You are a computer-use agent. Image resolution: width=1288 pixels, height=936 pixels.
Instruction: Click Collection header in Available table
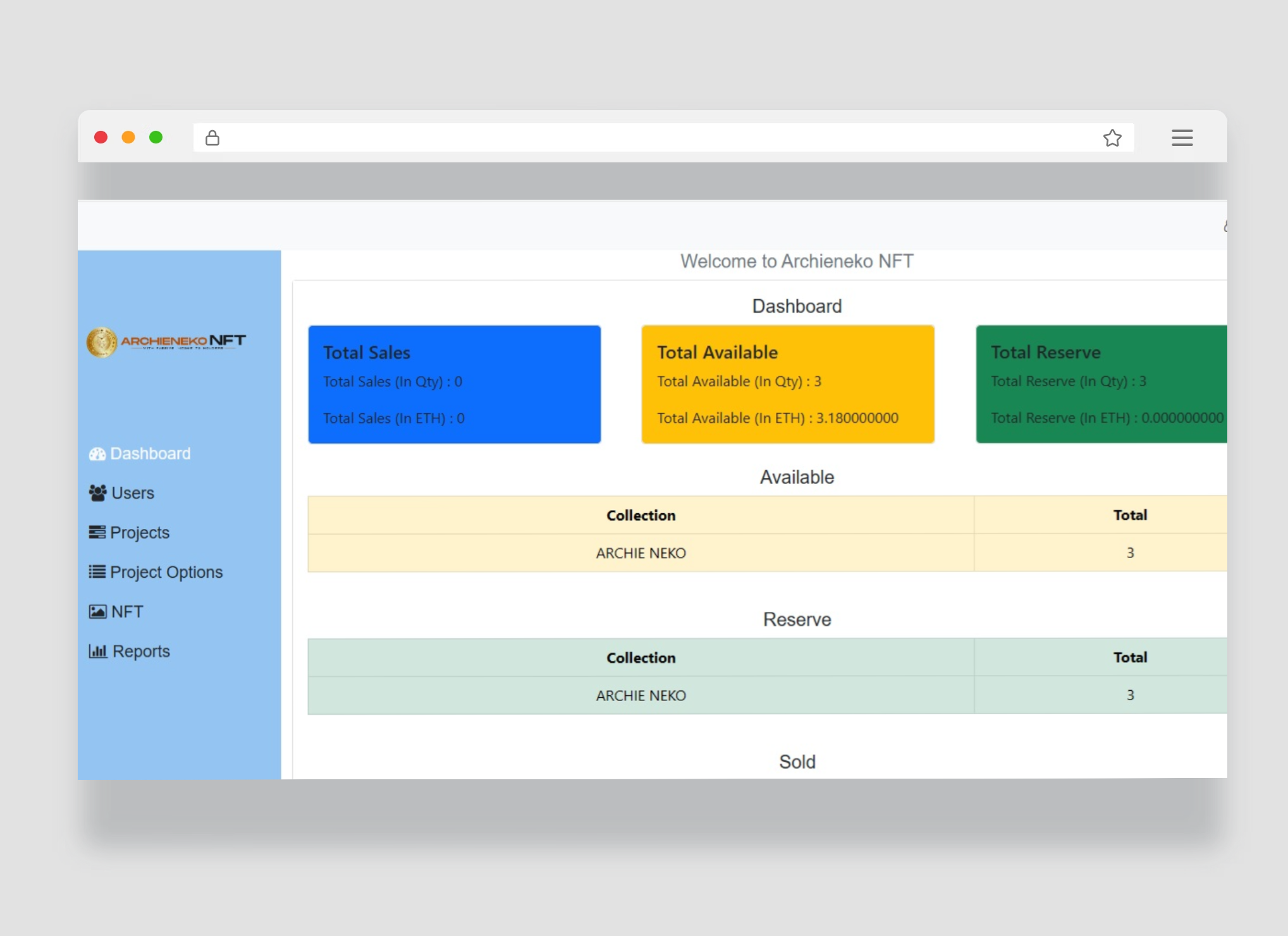[641, 515]
